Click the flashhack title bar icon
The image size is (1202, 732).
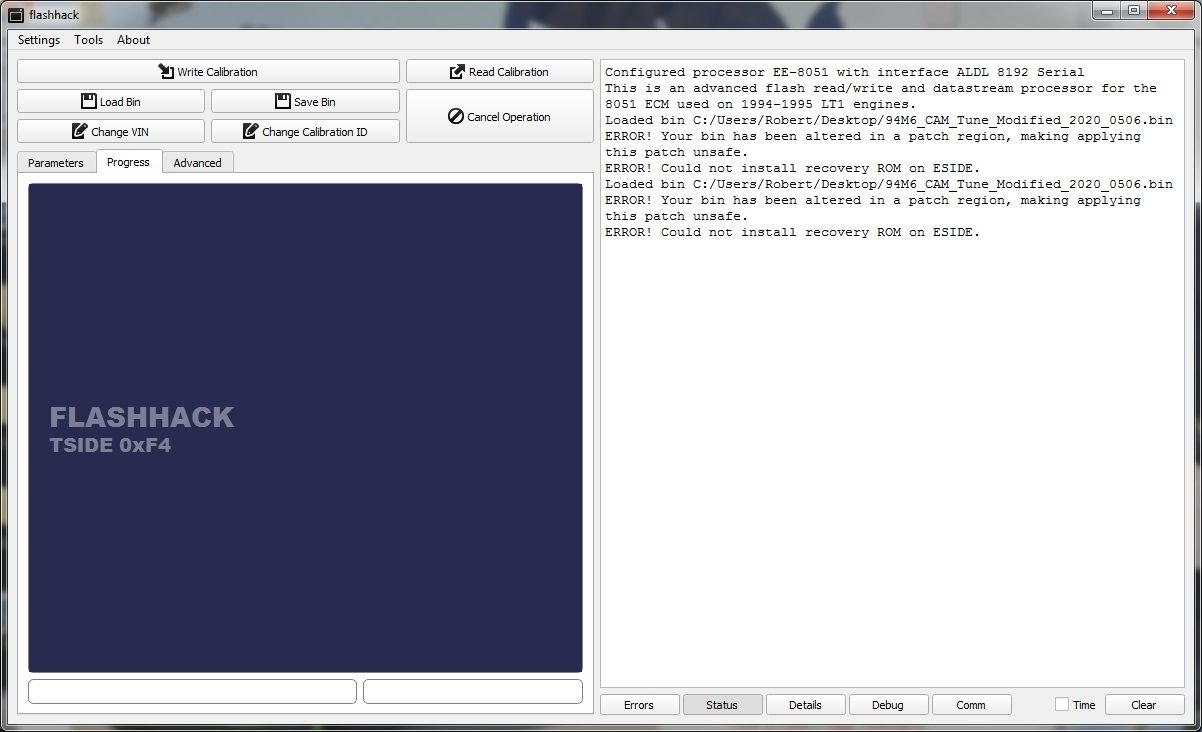point(15,15)
